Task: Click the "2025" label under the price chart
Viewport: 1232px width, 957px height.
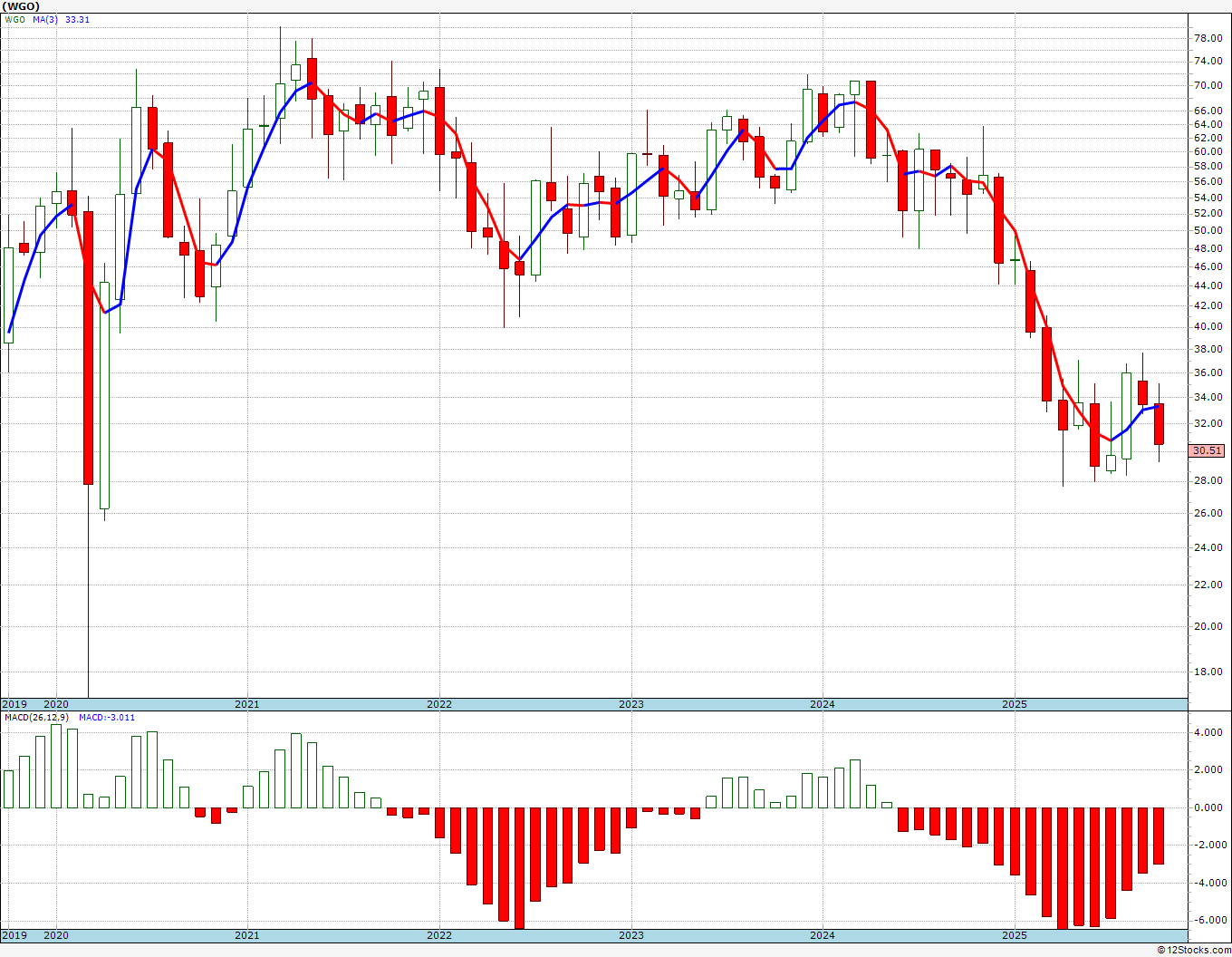Action: pyautogui.click(x=1015, y=704)
